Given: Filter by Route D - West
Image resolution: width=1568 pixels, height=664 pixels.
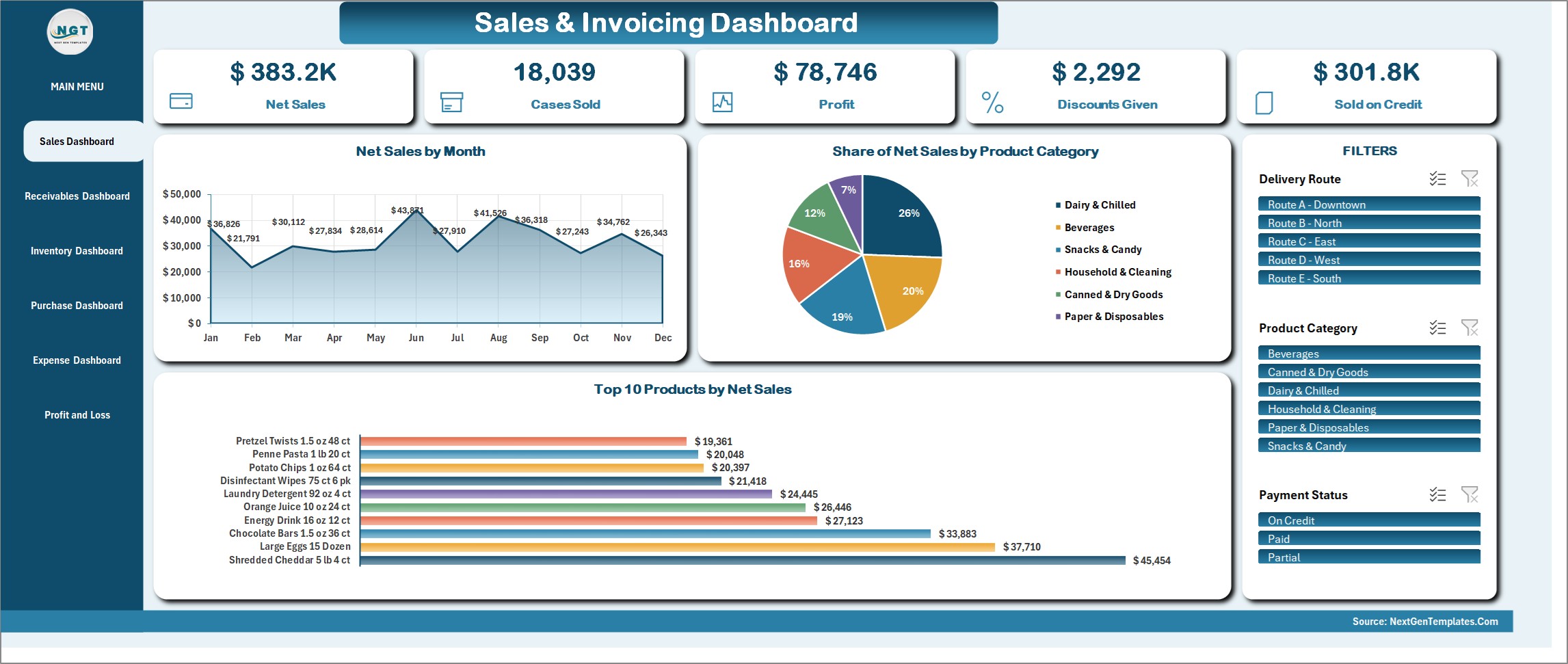Looking at the screenshot, I should 1369,259.
